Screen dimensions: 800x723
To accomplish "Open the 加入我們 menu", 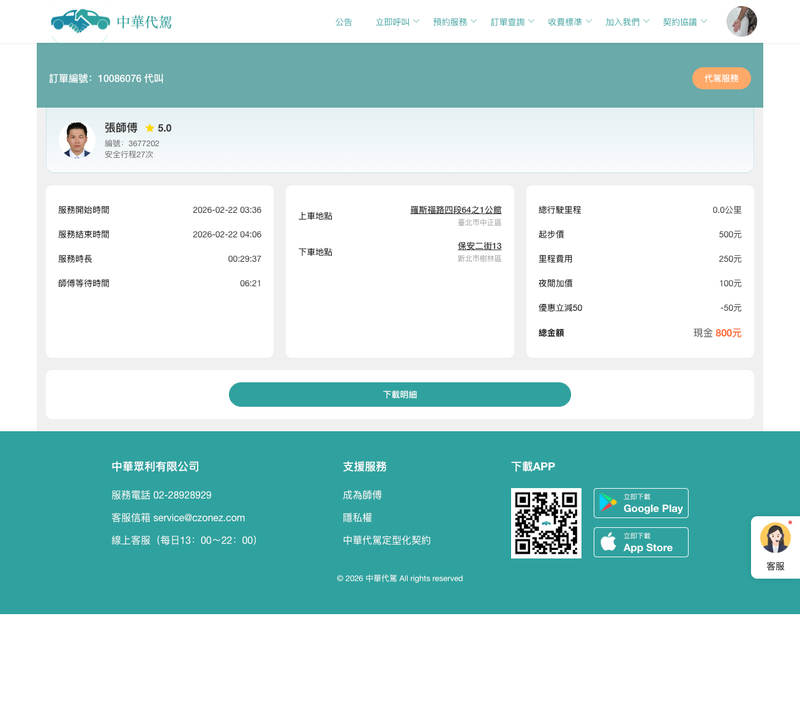I will 627,22.
